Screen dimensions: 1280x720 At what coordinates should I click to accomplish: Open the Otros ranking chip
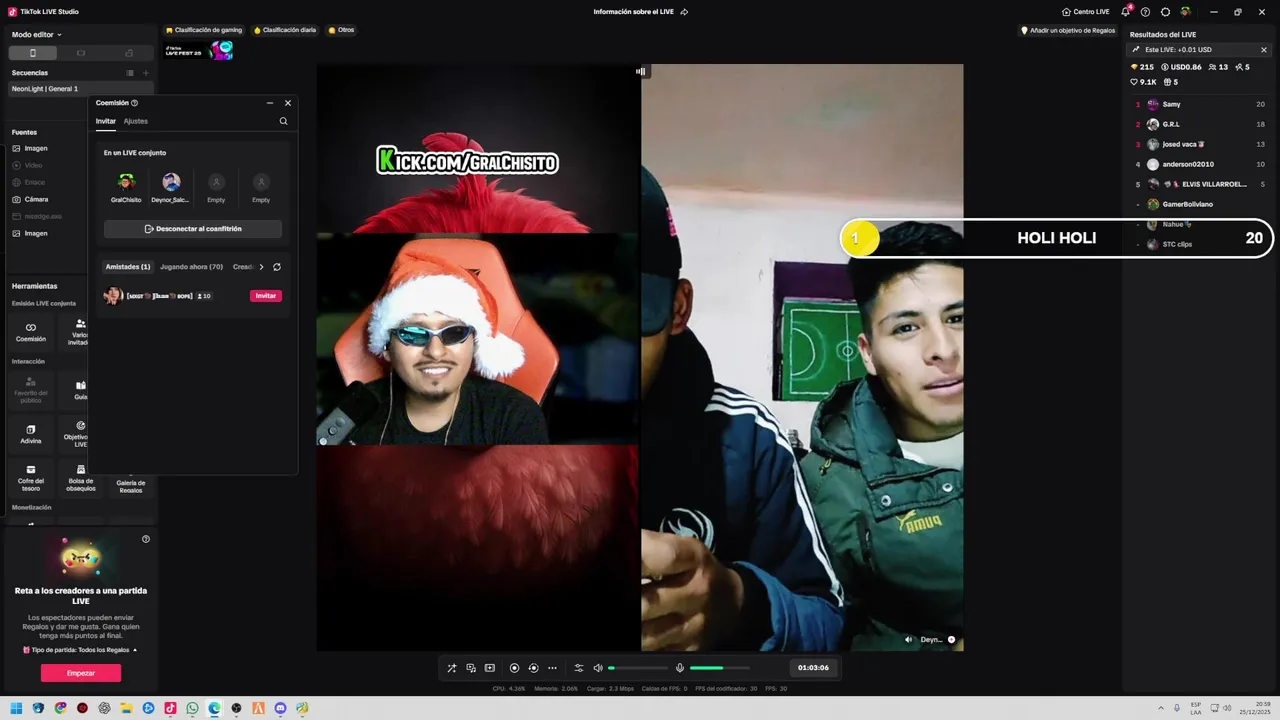point(341,30)
